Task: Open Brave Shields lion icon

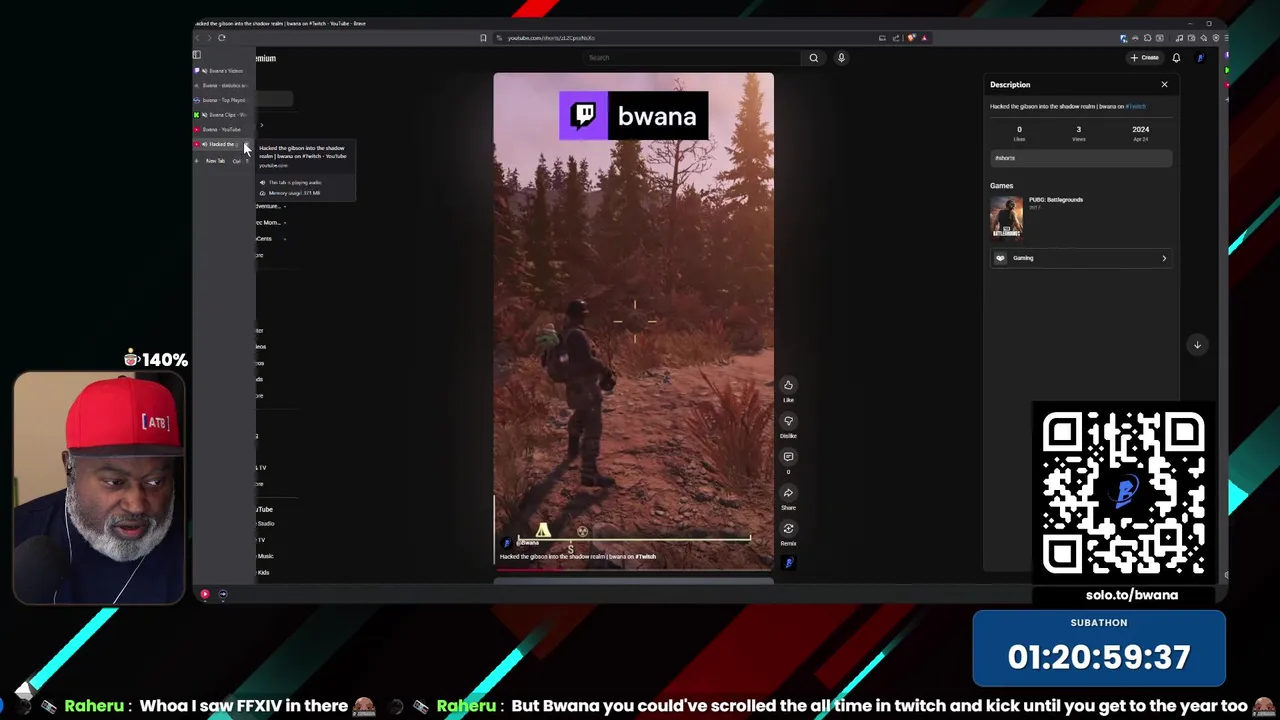Action: click(x=911, y=38)
